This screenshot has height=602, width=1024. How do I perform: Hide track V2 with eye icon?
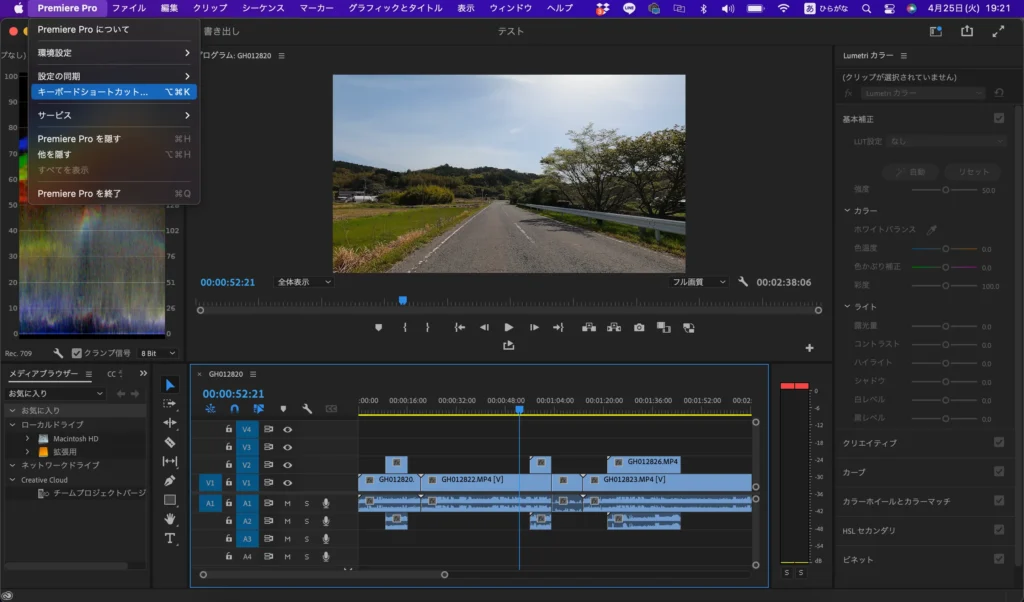pos(287,465)
